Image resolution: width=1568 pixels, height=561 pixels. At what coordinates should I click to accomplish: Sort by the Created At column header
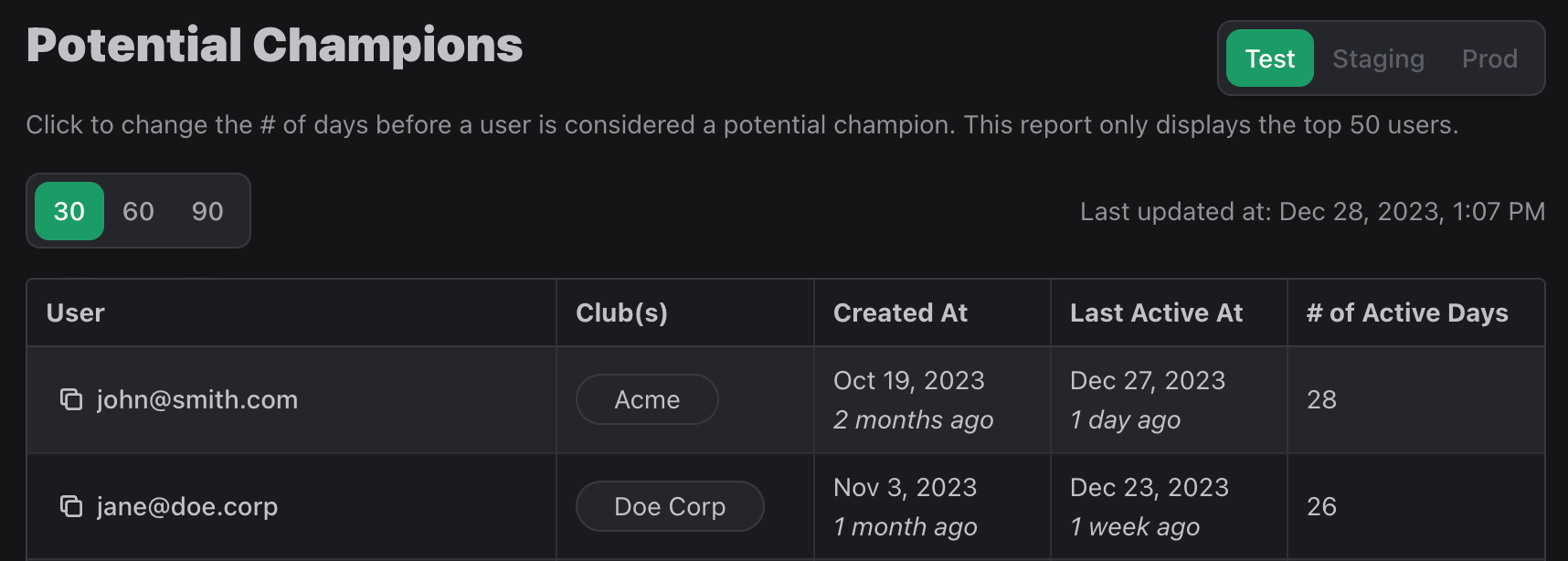900,312
